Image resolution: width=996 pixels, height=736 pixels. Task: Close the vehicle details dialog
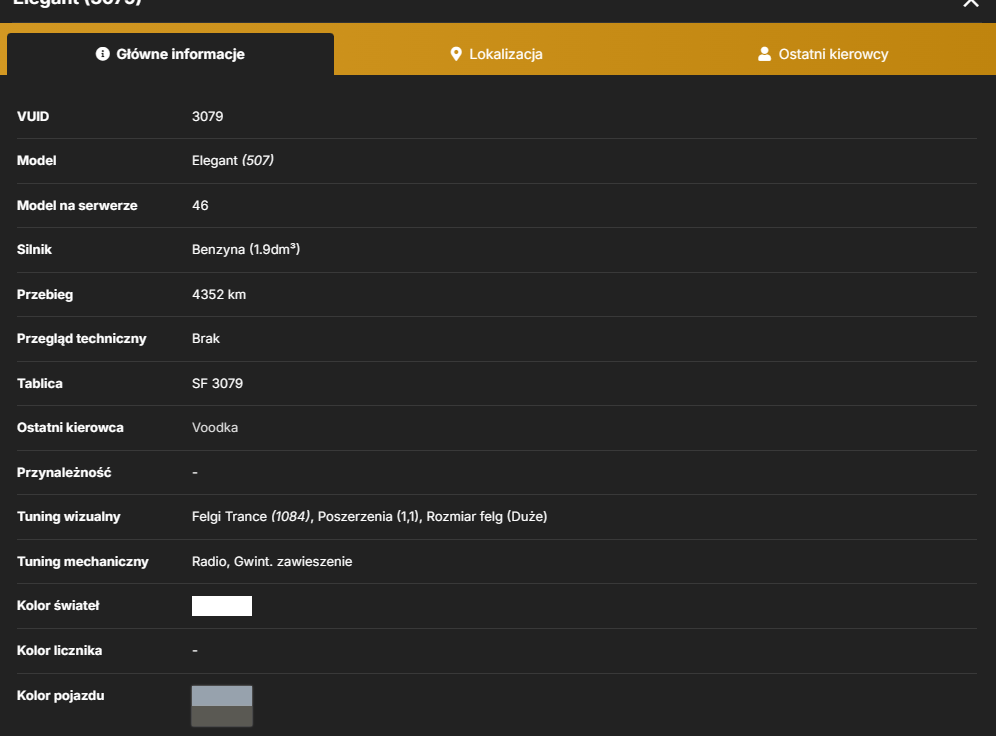pos(971,3)
